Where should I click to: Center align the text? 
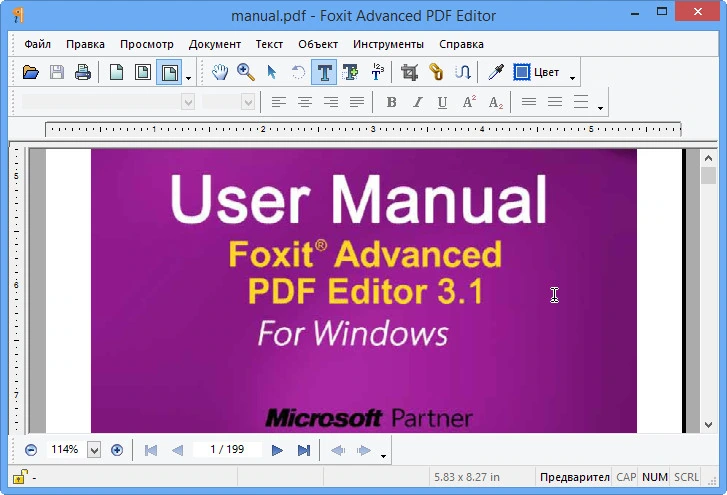[305, 102]
